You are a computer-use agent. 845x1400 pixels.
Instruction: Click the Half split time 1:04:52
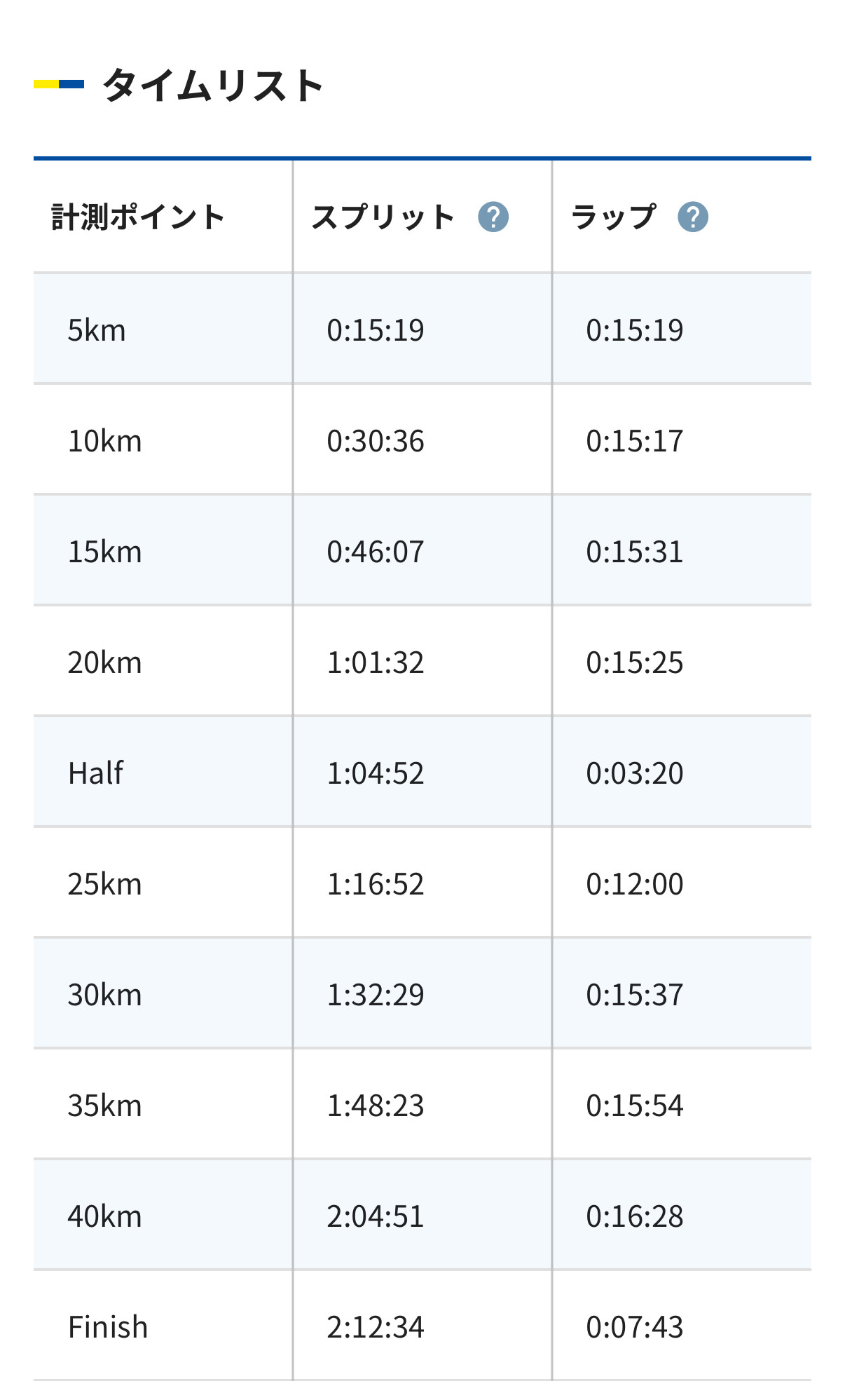pyautogui.click(x=376, y=773)
